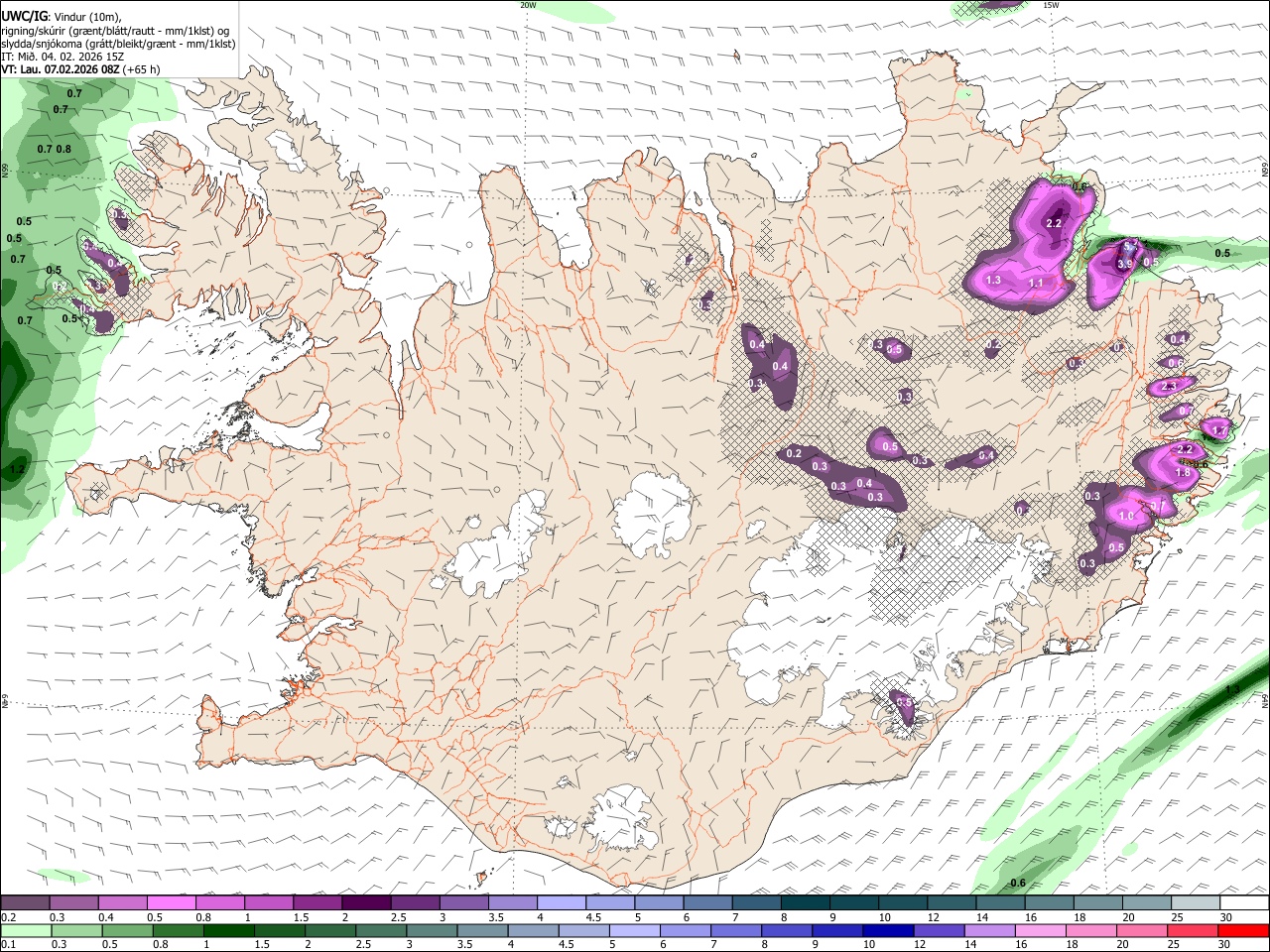
Task: Select the bottom-row legend swatch between 0.8 and 1
Action: point(178,931)
